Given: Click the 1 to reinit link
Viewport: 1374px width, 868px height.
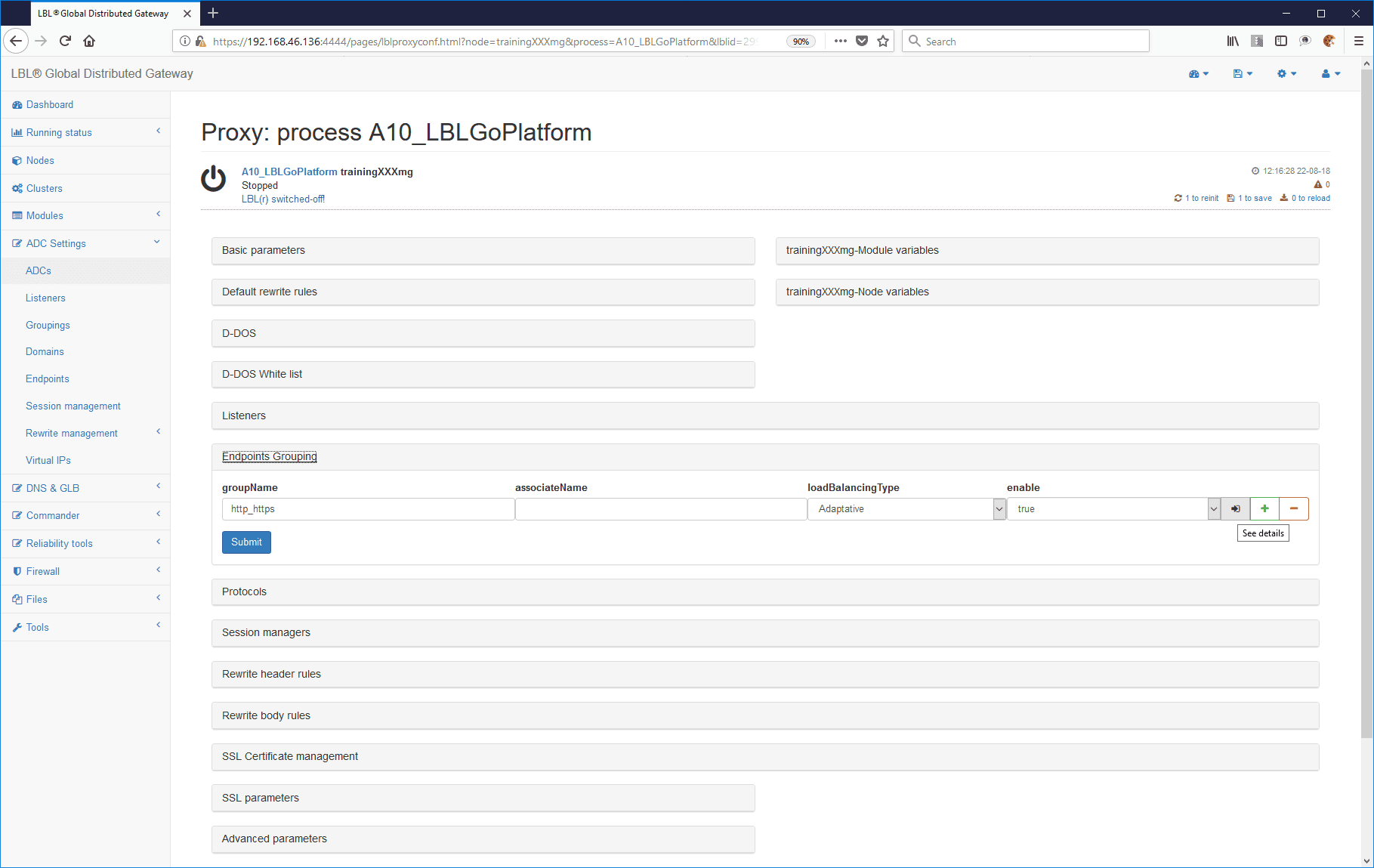Looking at the screenshot, I should coord(1196,199).
